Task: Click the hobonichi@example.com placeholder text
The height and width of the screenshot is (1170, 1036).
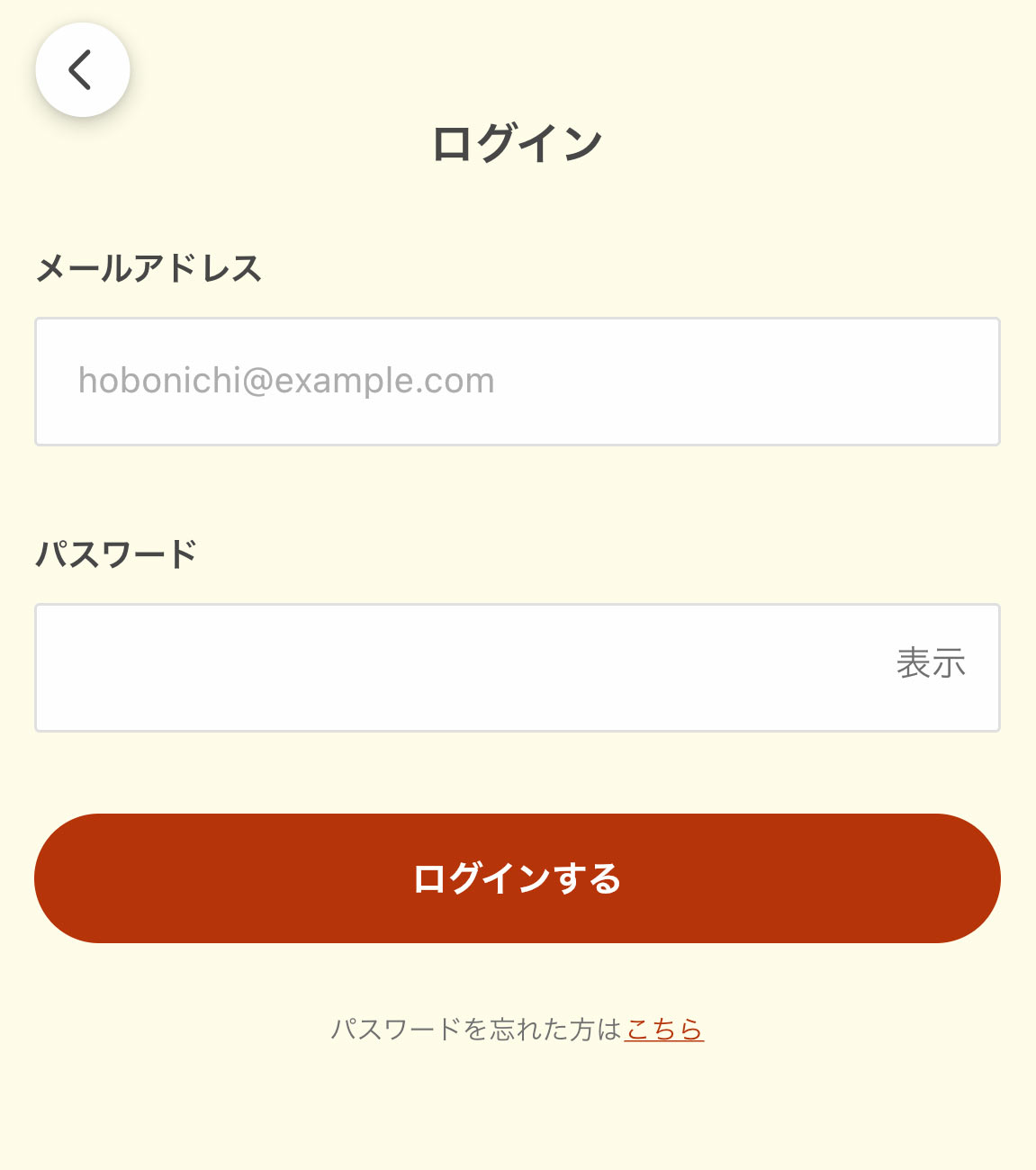Action: tap(286, 382)
